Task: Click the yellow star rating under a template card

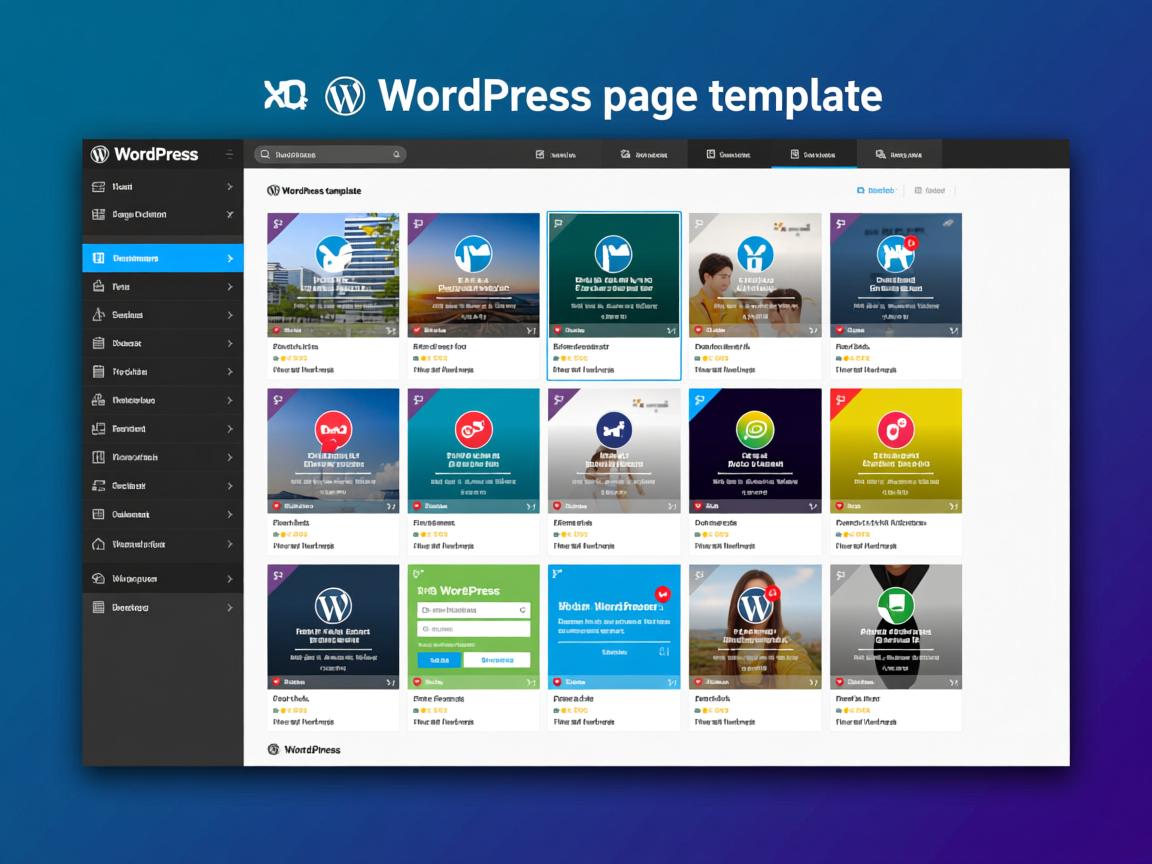Action: tap(285, 357)
